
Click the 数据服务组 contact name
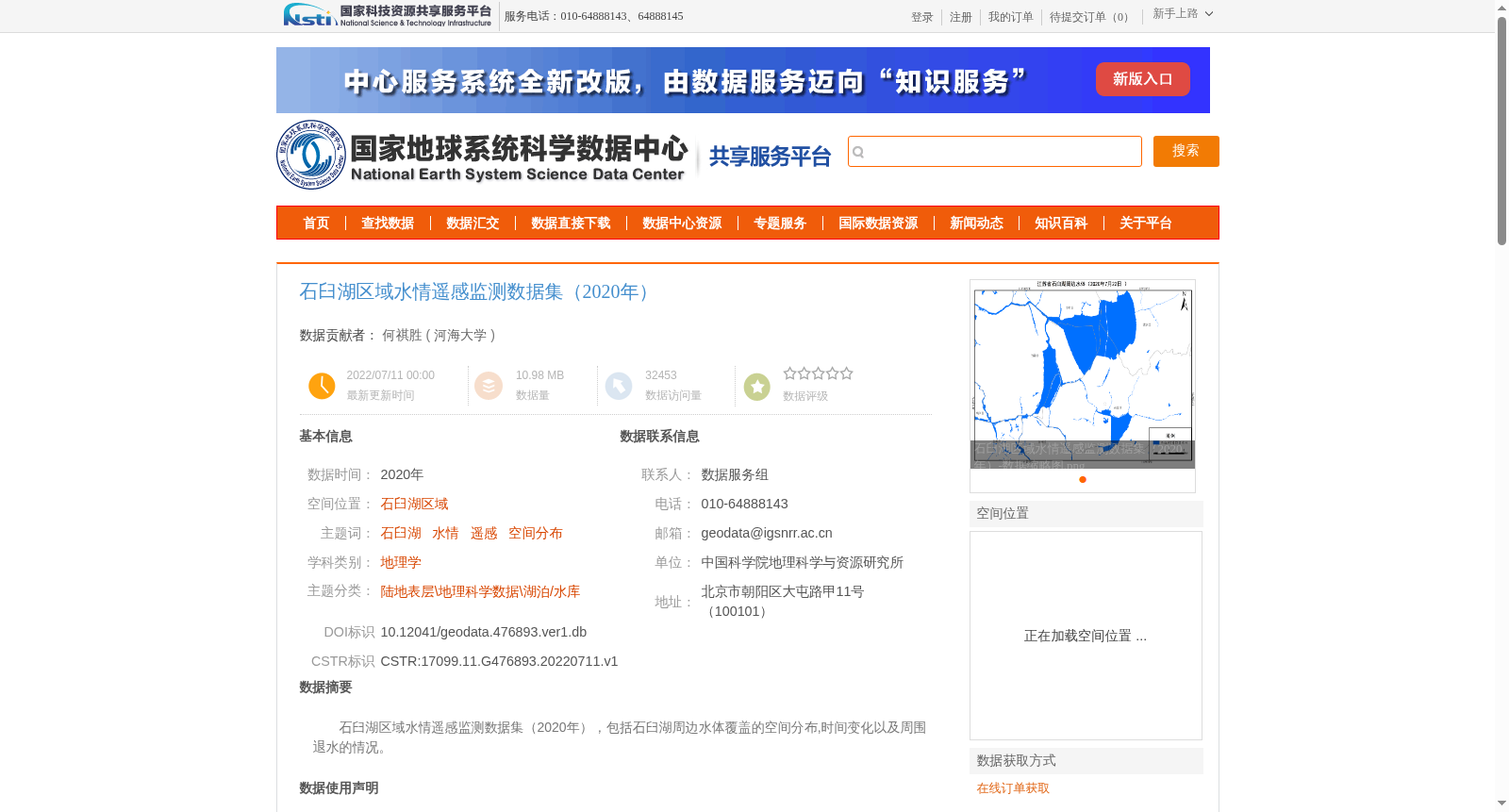735,475
